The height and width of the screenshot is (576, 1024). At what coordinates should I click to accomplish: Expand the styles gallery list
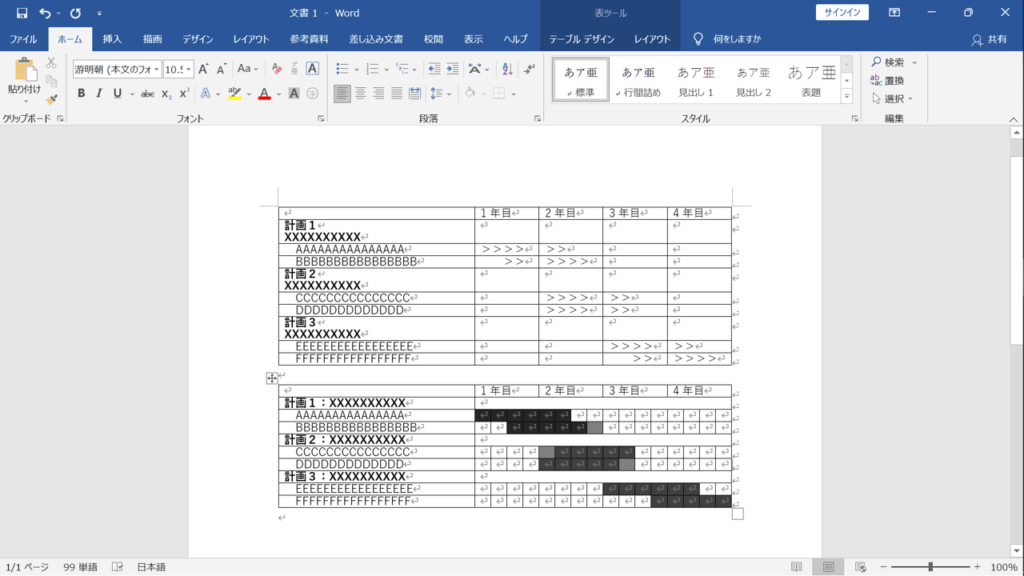(x=847, y=96)
